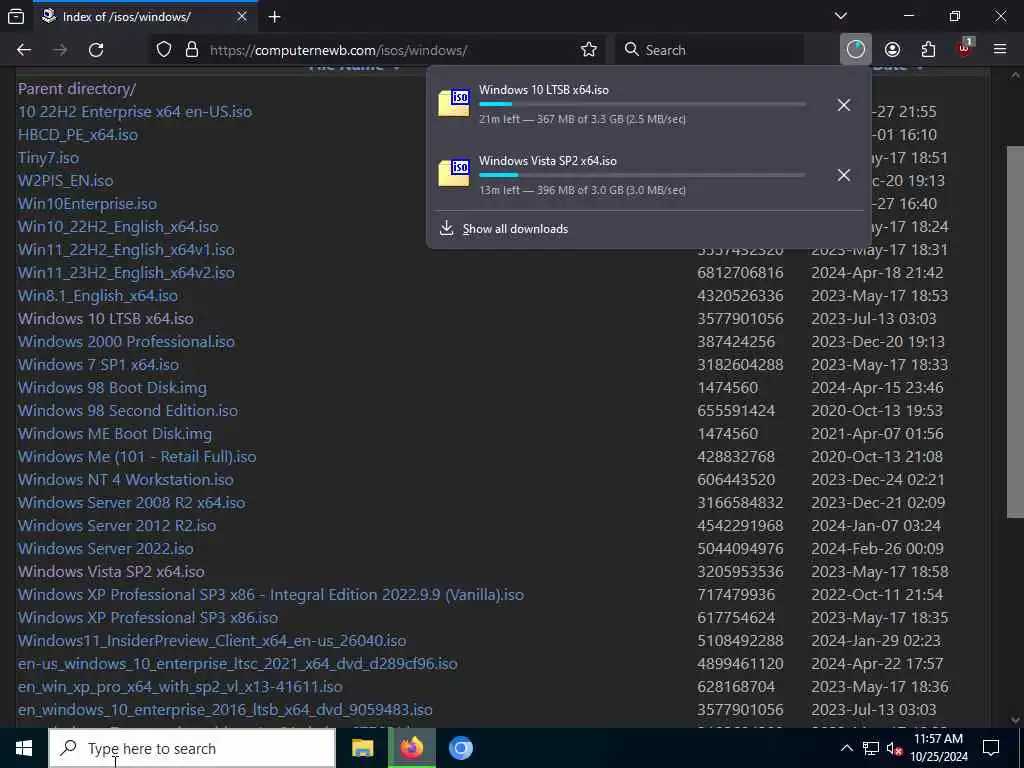
Task: Open Windows ME Boot Disk.img link
Action: pos(115,434)
